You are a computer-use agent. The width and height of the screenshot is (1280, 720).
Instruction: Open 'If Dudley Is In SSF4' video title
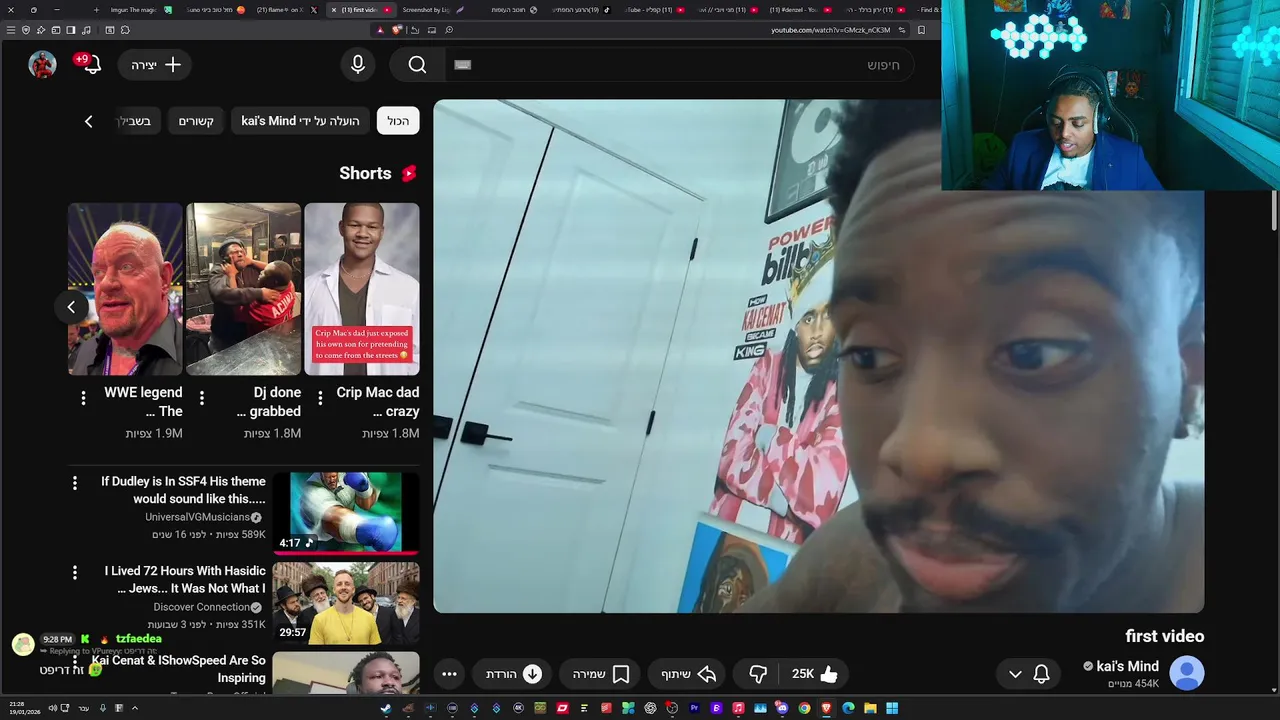183,490
